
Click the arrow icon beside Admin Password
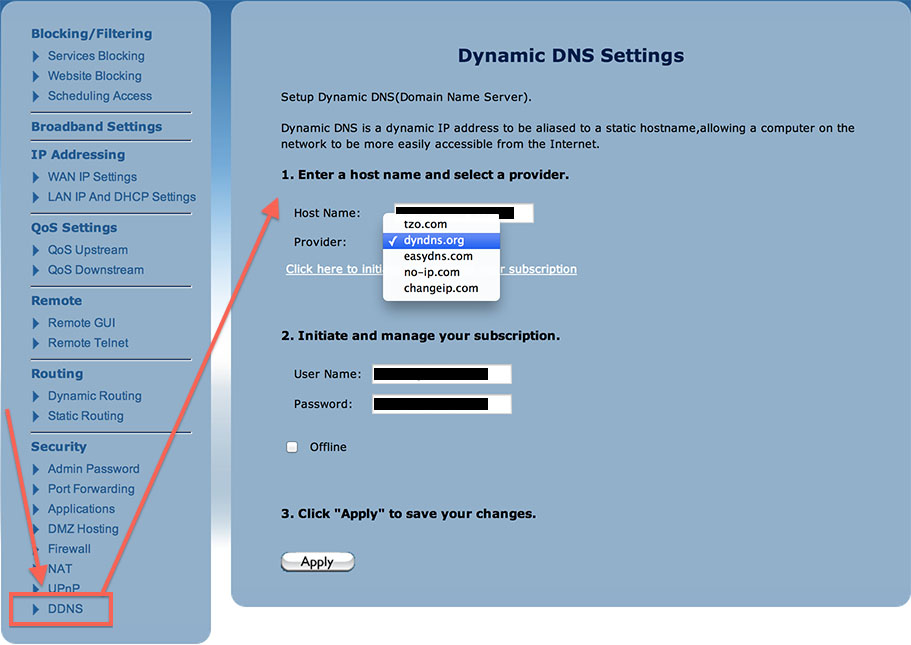point(36,470)
